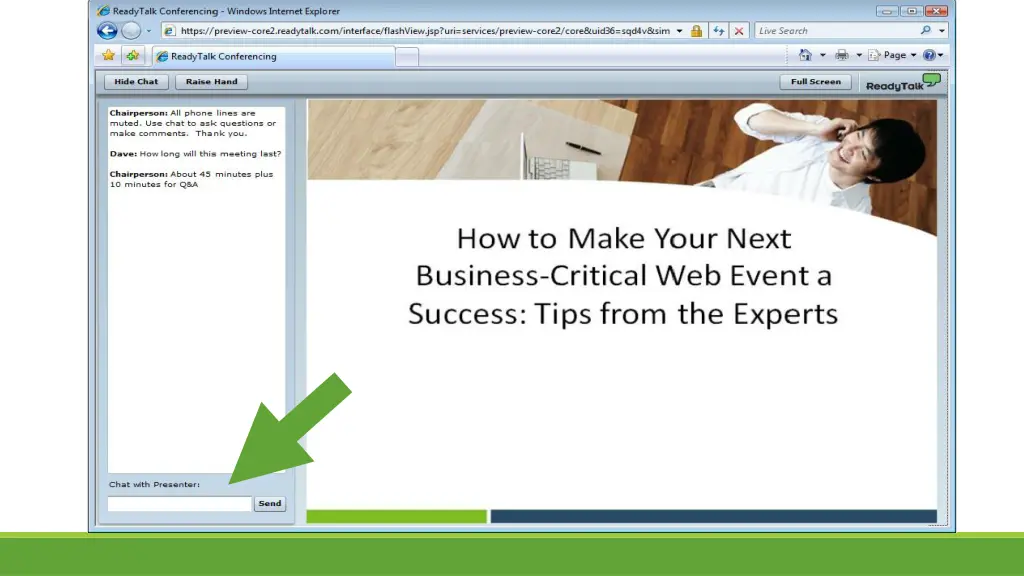Open the Favorites Center star icon
The height and width of the screenshot is (576, 1024).
coord(110,55)
